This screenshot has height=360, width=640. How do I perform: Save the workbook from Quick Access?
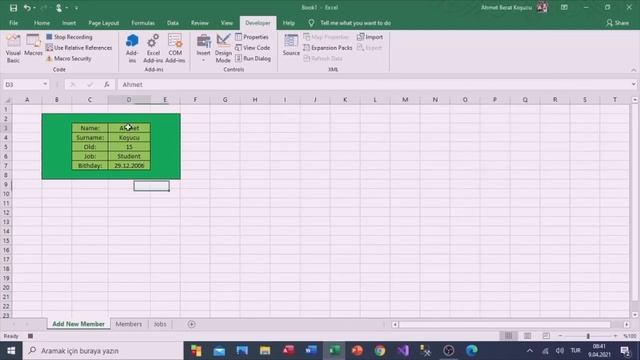pyautogui.click(x=13, y=7)
